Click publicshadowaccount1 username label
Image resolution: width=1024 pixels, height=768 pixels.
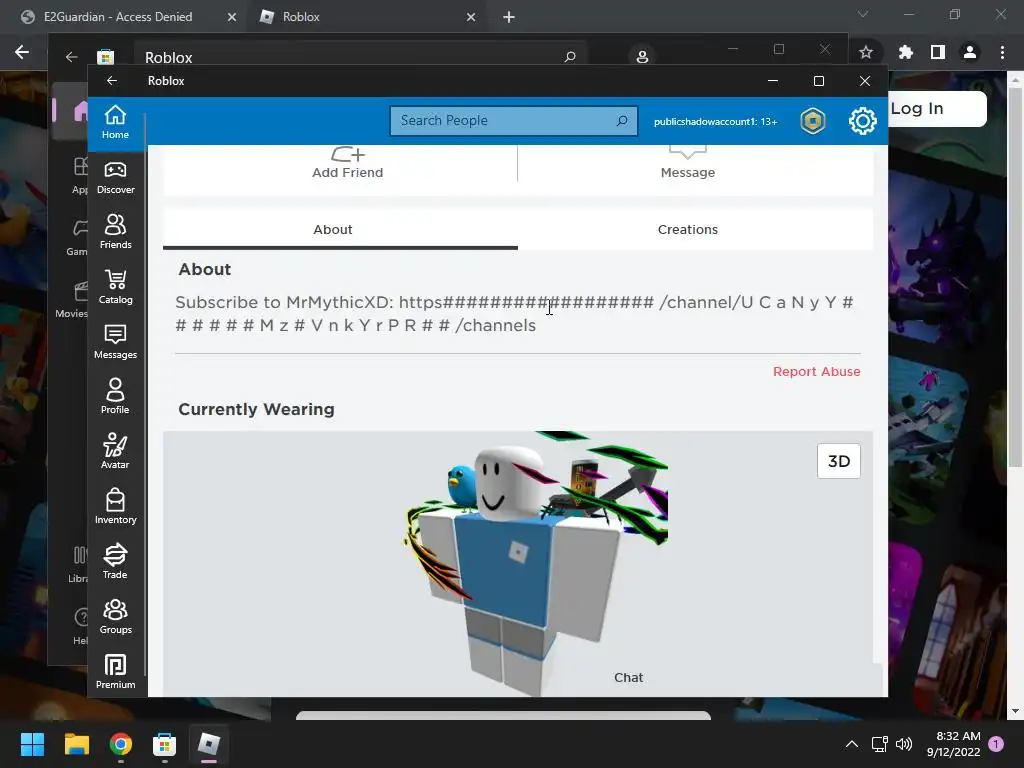pos(715,121)
